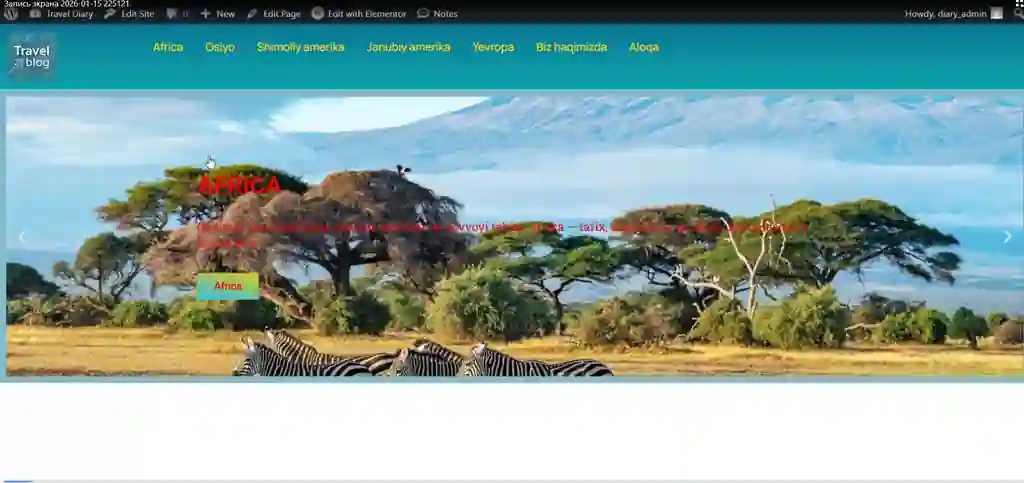Click the New plus button
Image resolution: width=1024 pixels, height=483 pixels.
point(217,14)
